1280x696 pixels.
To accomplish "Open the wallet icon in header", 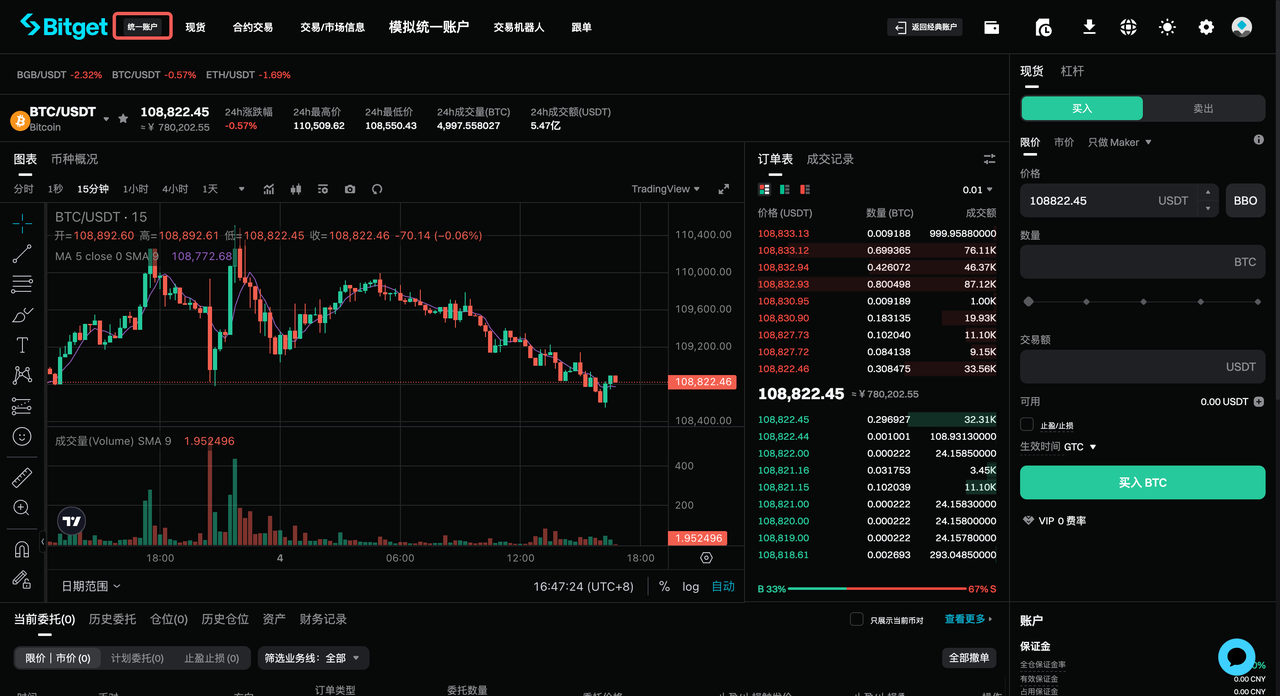I will click(x=992, y=27).
